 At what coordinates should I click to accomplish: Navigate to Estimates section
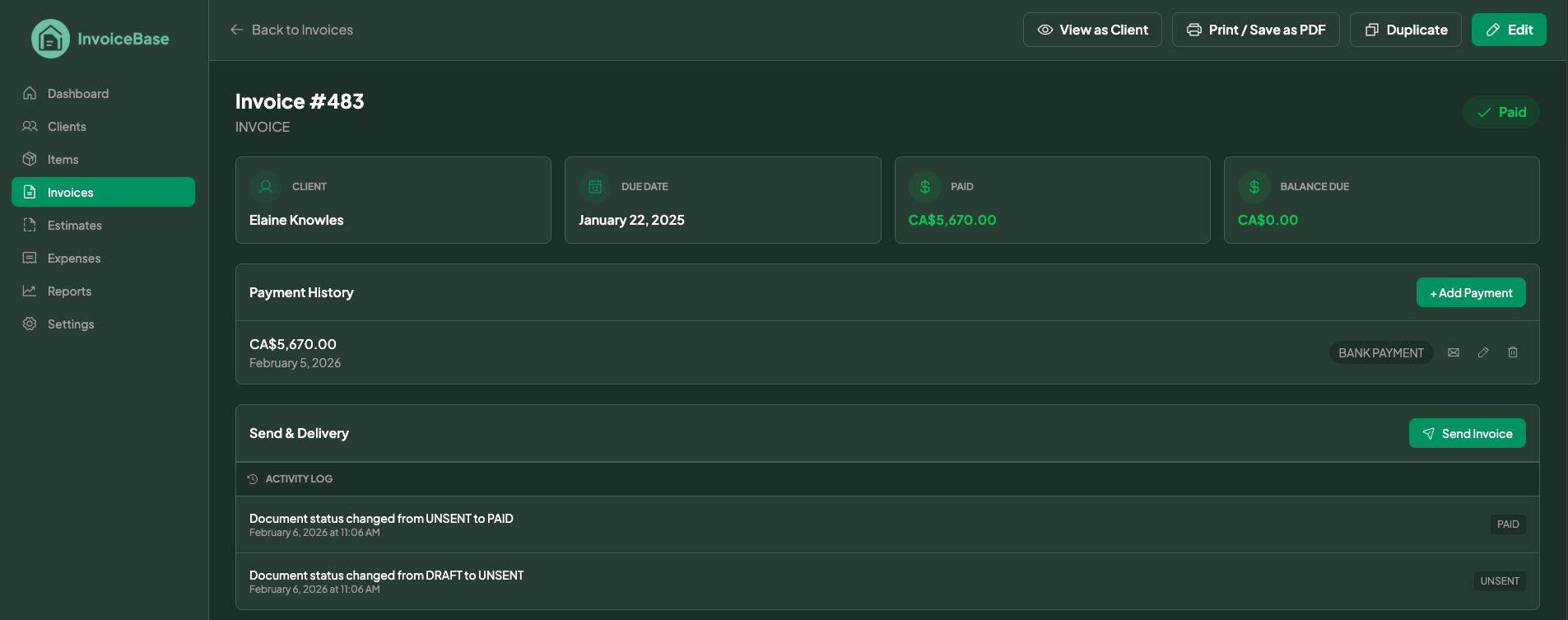pos(74,226)
